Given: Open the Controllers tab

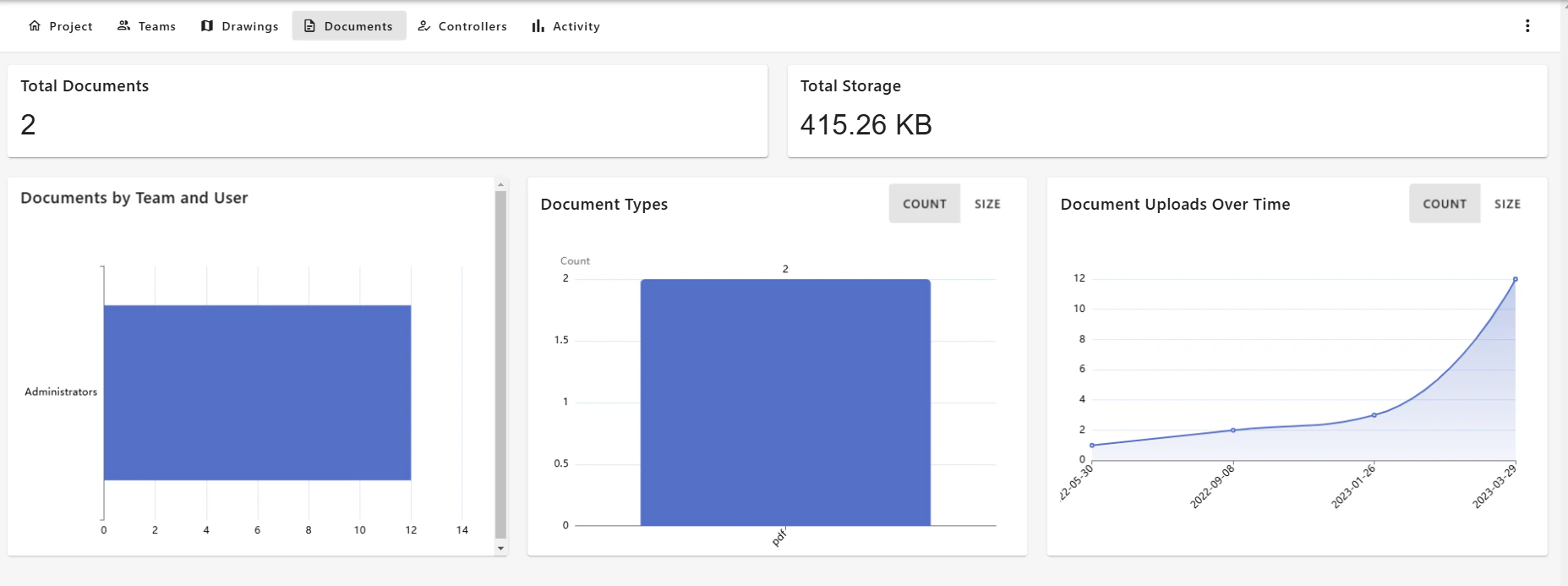Looking at the screenshot, I should 462,26.
